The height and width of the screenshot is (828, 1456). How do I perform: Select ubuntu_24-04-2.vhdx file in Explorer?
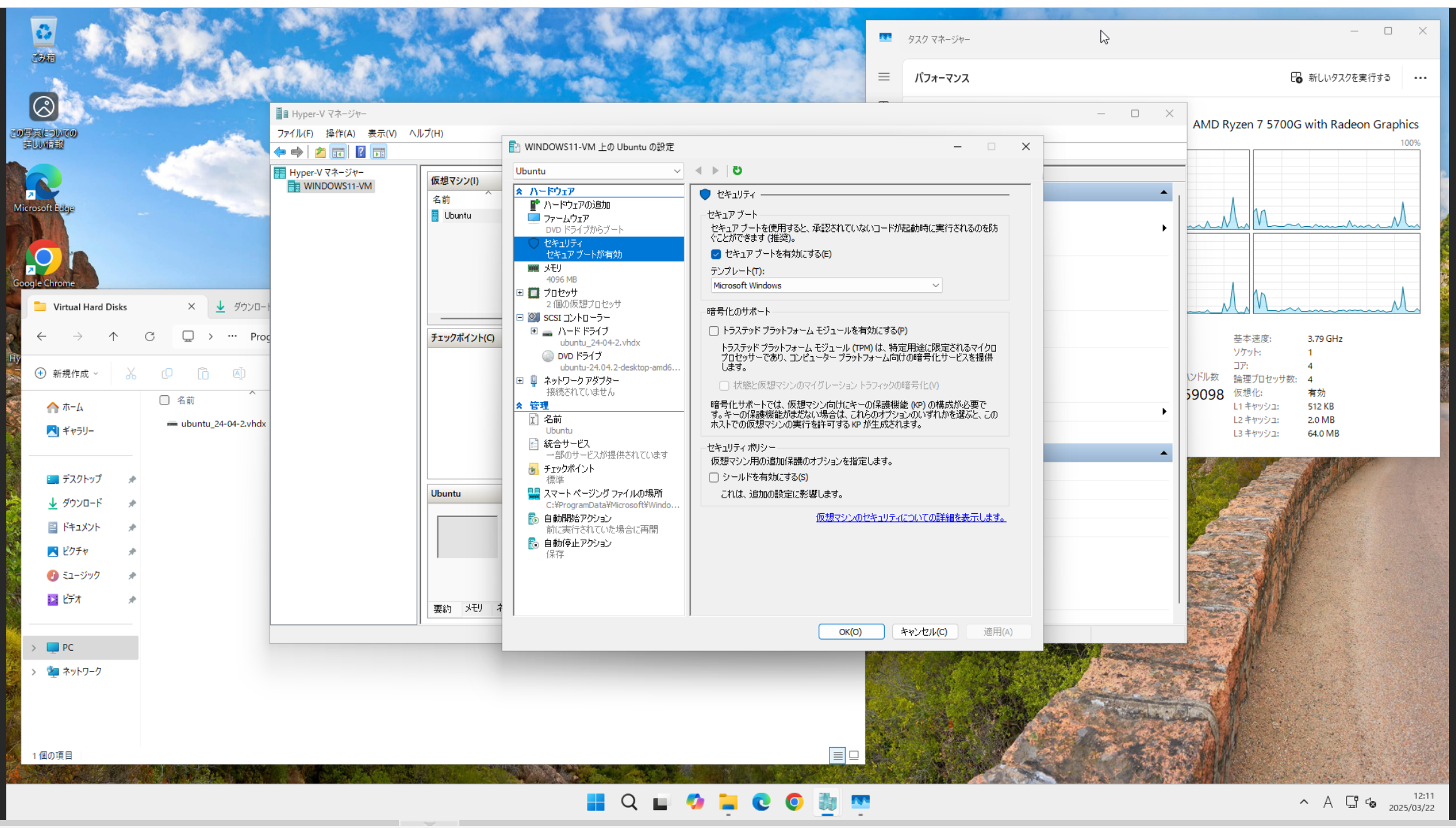pyautogui.click(x=222, y=423)
